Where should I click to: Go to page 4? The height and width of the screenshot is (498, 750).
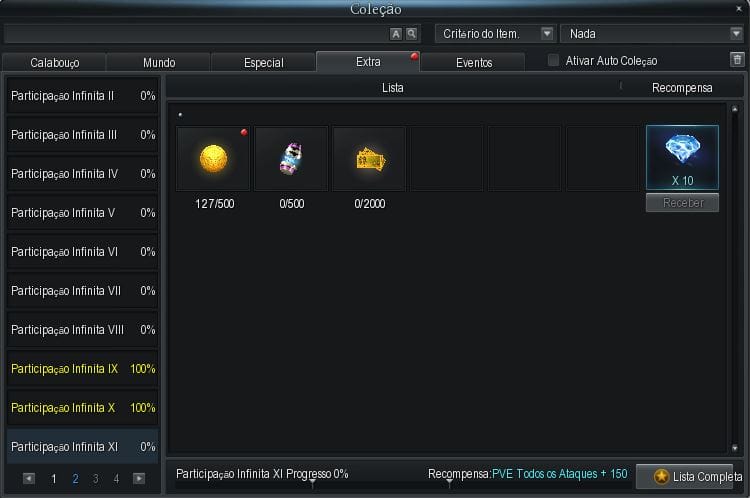[x=116, y=478]
